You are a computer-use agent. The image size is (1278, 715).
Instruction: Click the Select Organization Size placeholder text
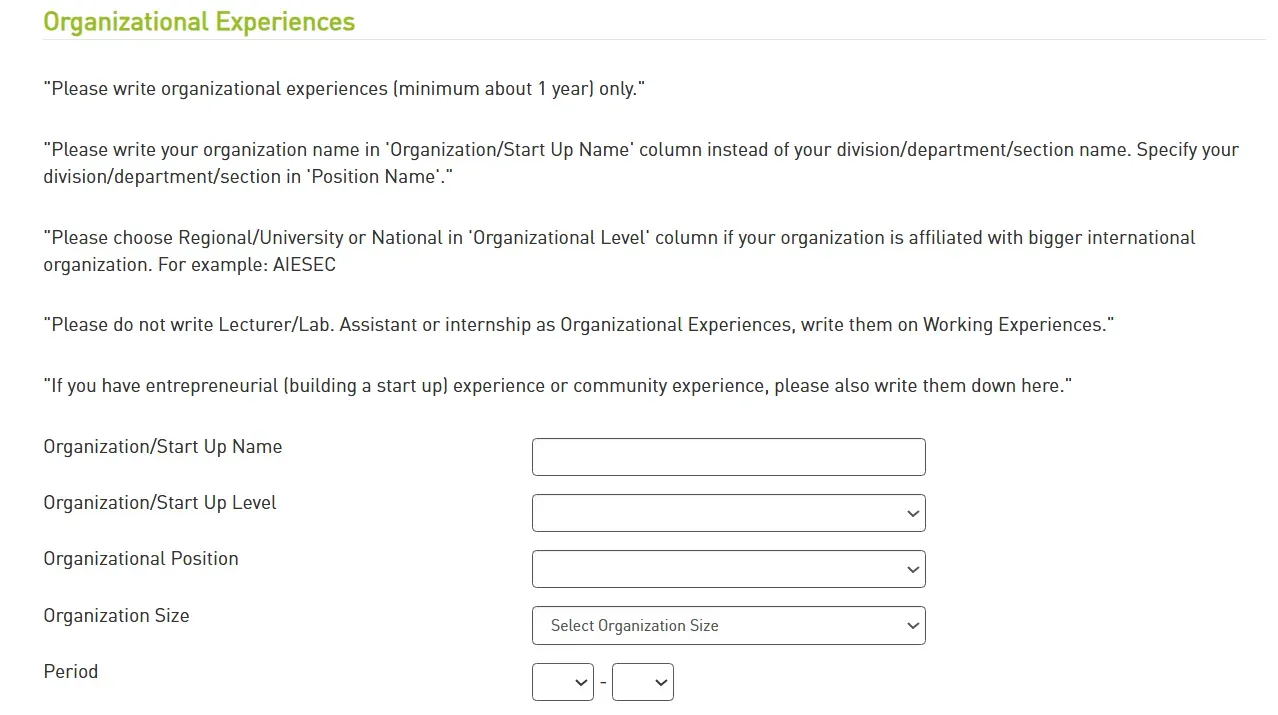[x=634, y=625]
